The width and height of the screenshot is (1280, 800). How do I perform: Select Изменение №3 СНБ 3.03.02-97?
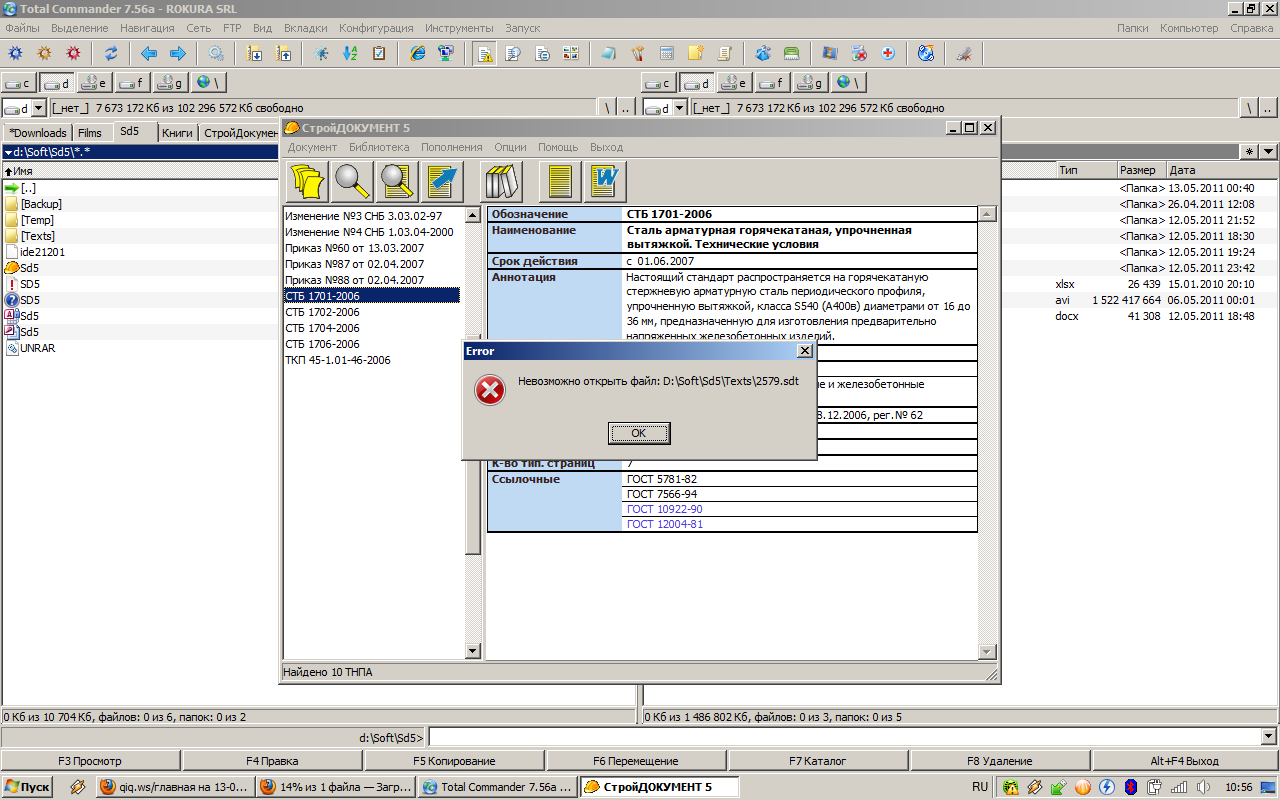(x=364, y=216)
